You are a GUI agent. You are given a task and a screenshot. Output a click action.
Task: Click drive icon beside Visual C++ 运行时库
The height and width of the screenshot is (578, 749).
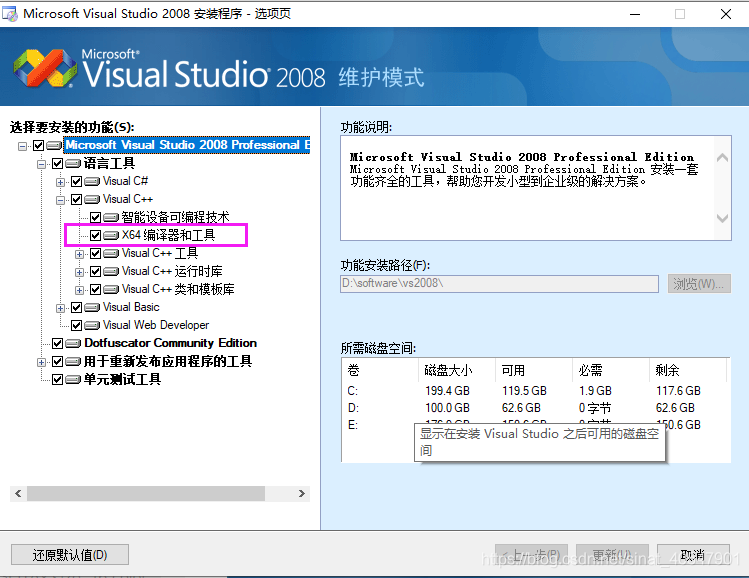pyautogui.click(x=111, y=272)
